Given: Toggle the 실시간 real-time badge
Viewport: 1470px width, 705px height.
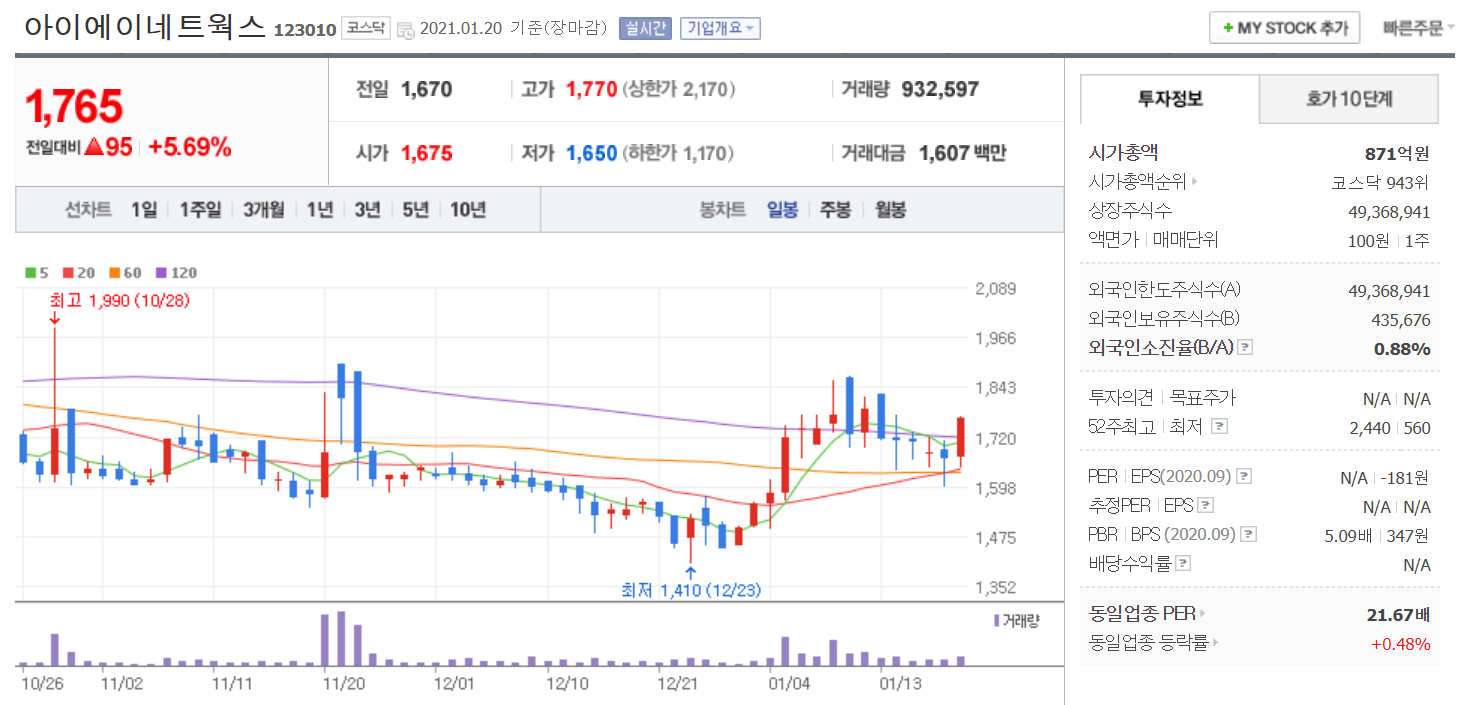Looking at the screenshot, I should pyautogui.click(x=645, y=29).
